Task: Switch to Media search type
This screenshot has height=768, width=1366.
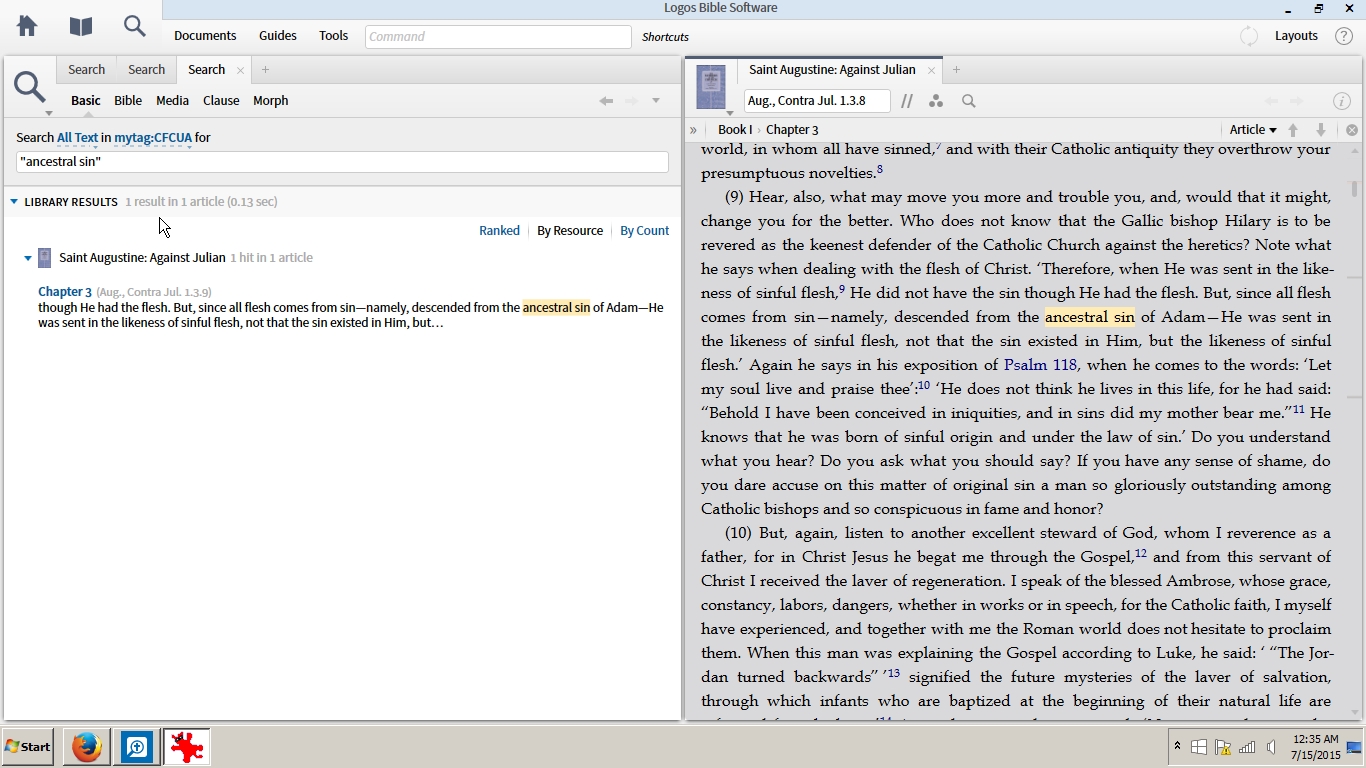Action: pyautogui.click(x=172, y=101)
